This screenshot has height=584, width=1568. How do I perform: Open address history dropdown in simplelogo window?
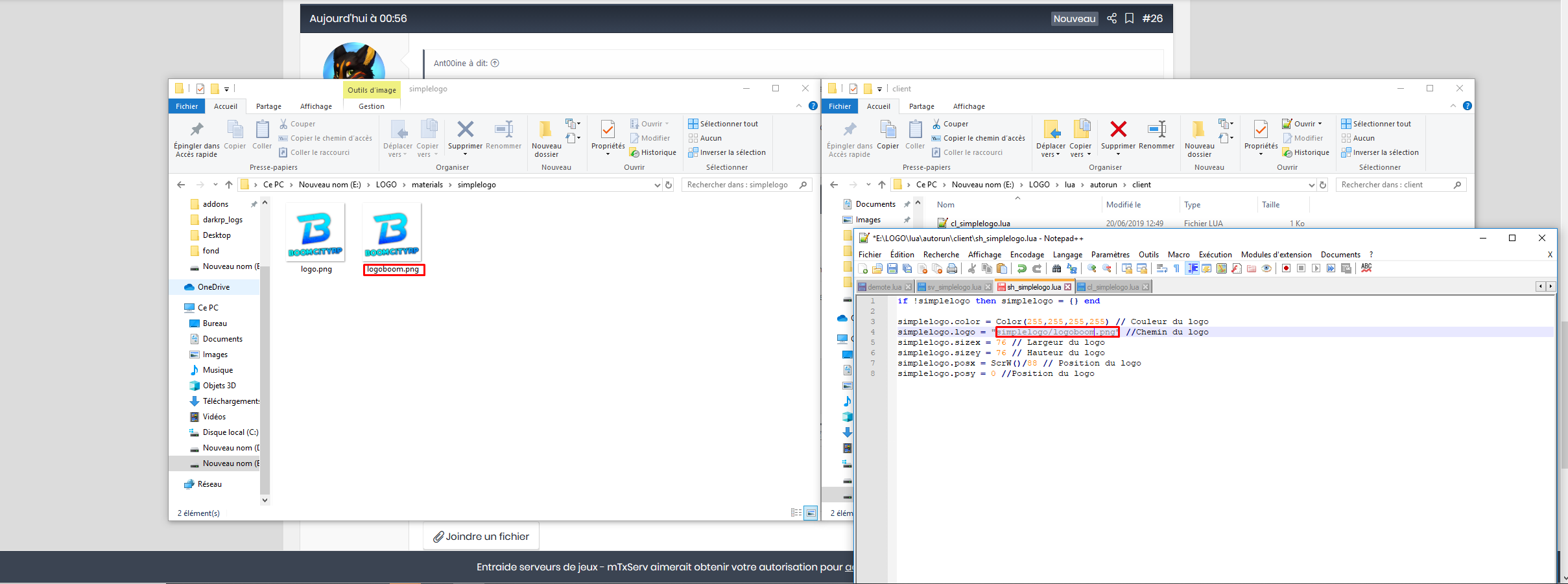click(657, 185)
